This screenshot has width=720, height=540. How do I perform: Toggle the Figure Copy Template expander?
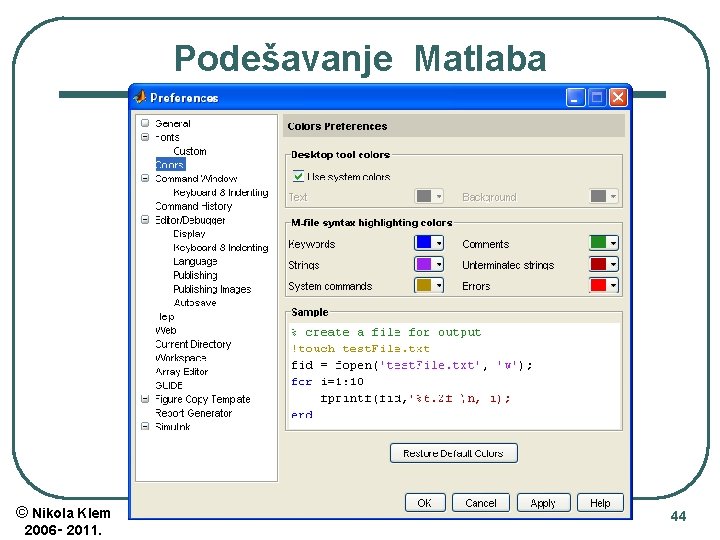[145, 399]
